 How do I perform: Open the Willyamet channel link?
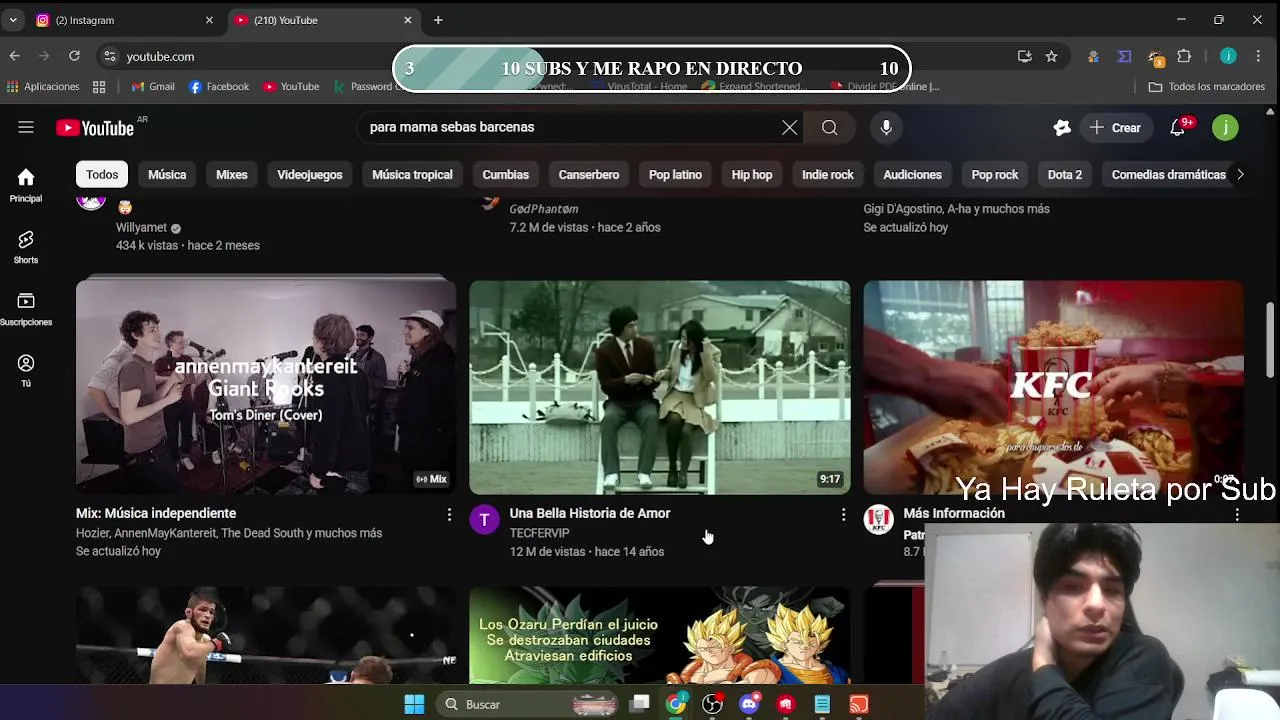pyautogui.click(x=141, y=227)
